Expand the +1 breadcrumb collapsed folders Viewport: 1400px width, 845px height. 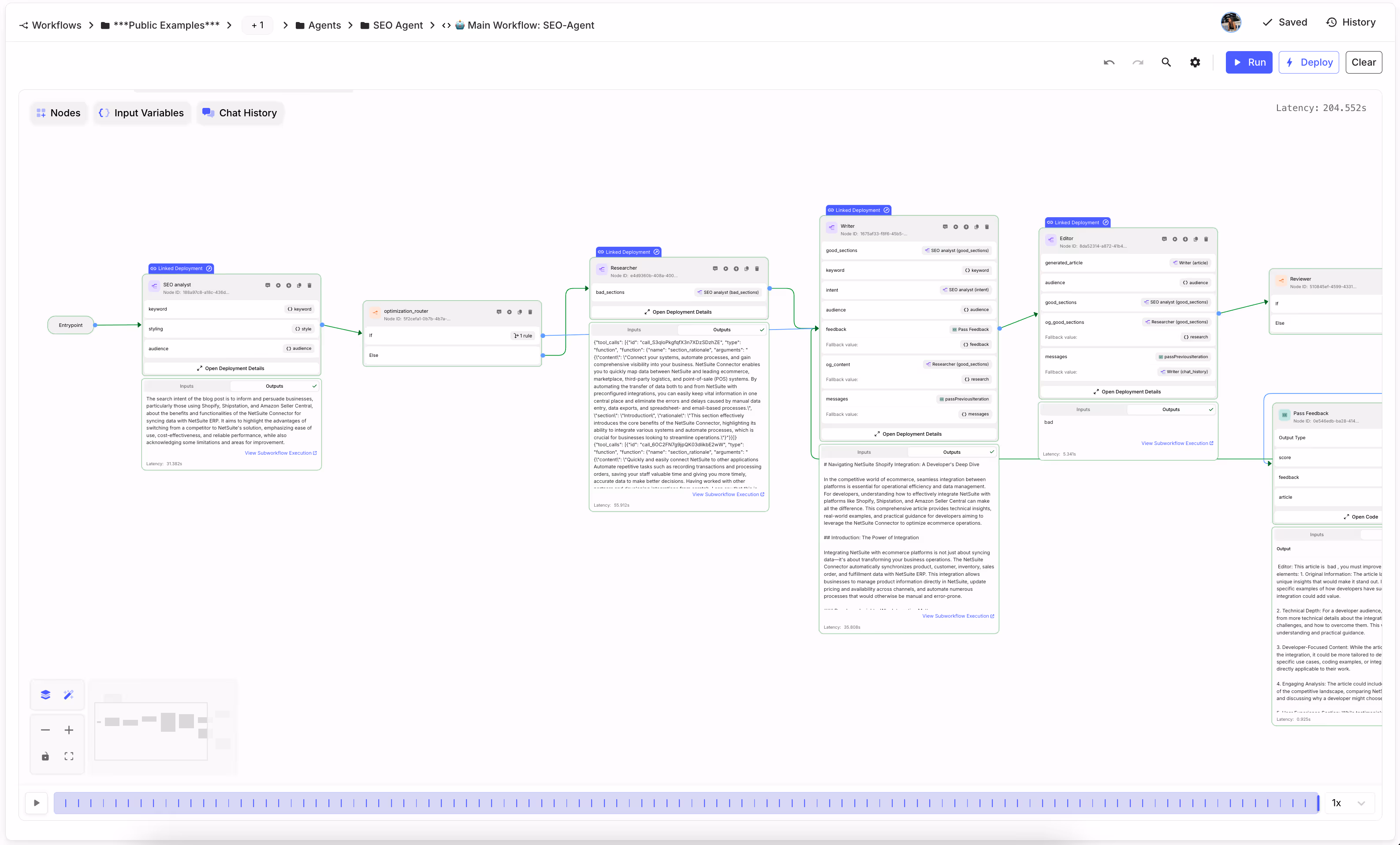(x=257, y=25)
